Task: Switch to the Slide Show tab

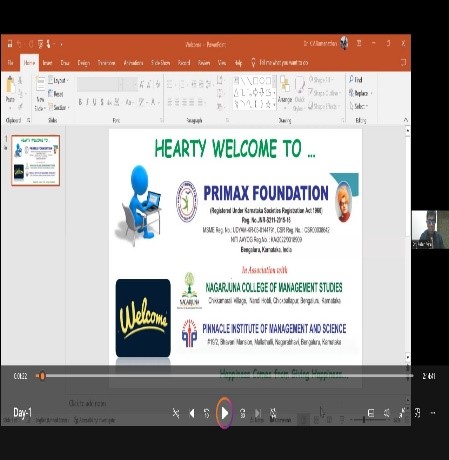Action: (161, 63)
